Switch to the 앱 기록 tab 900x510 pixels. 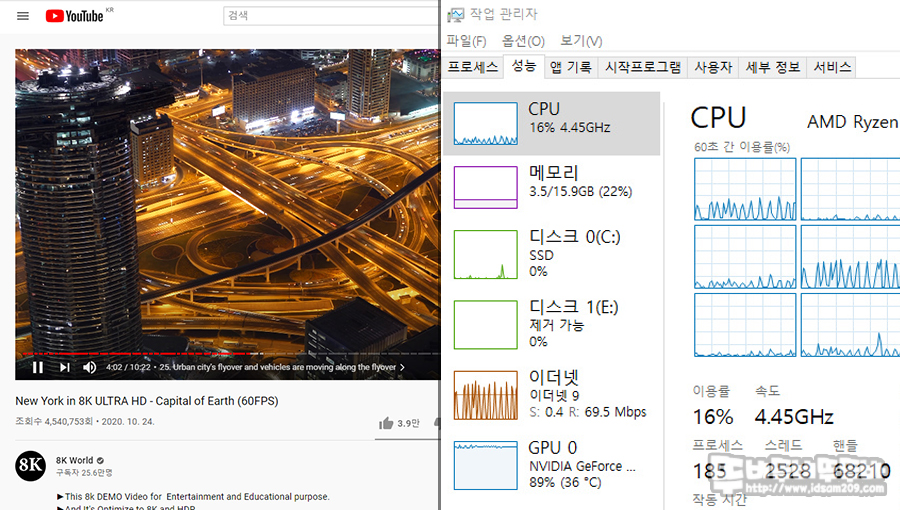(571, 67)
